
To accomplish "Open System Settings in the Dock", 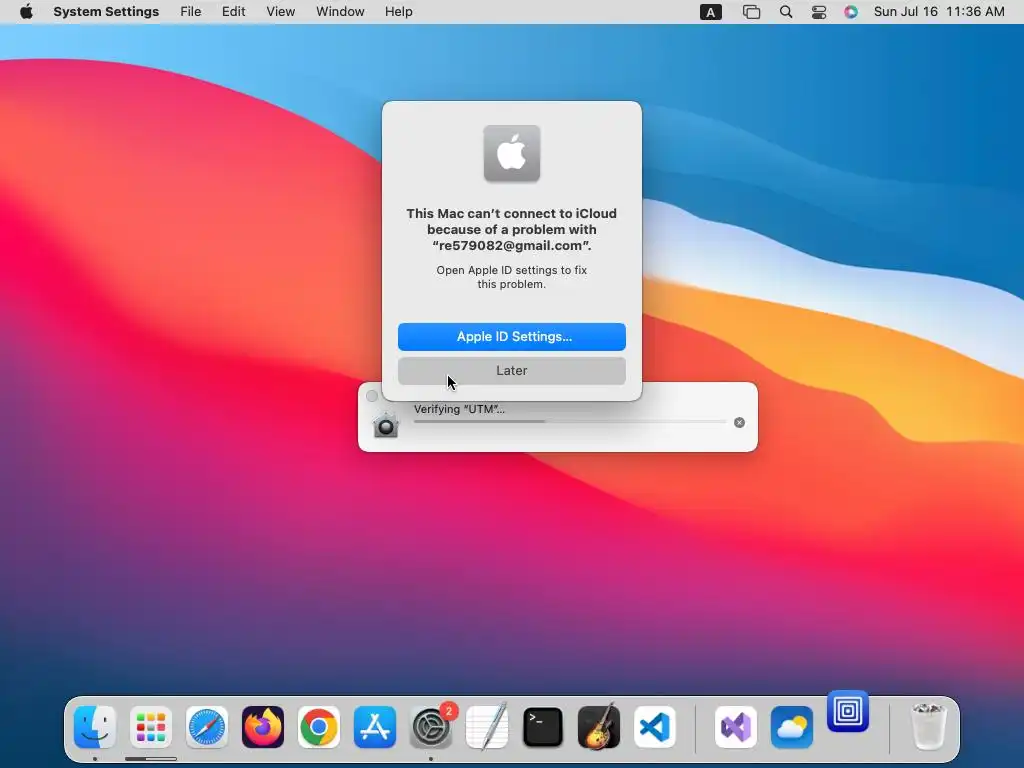I will pyautogui.click(x=431, y=727).
